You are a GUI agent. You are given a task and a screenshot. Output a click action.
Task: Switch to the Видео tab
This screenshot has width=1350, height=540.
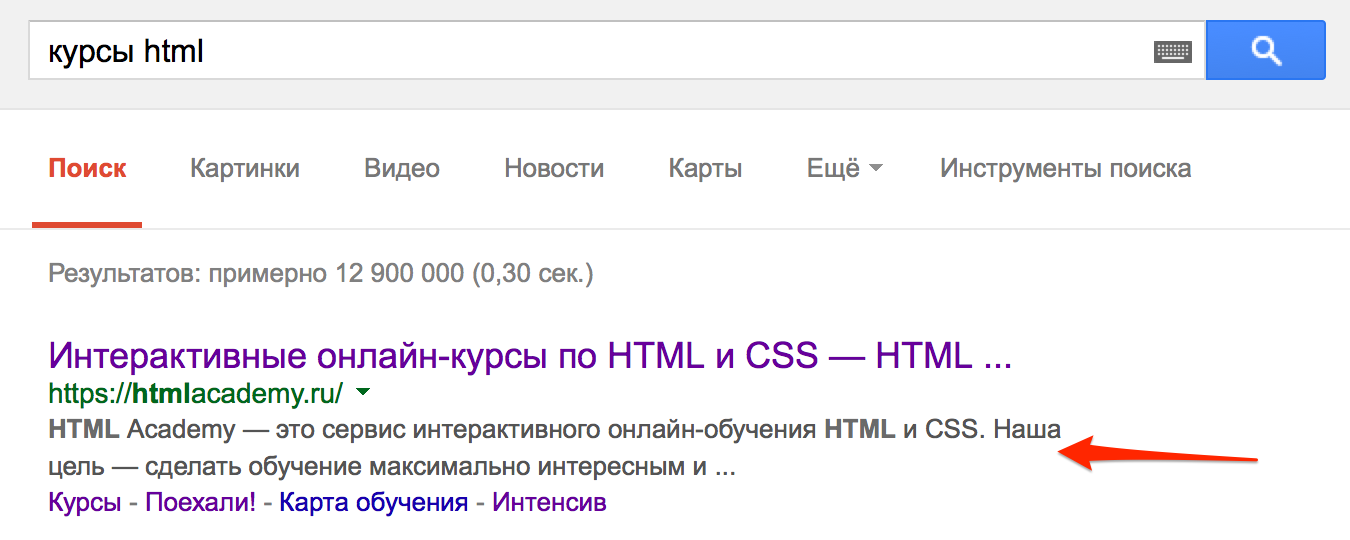click(402, 168)
